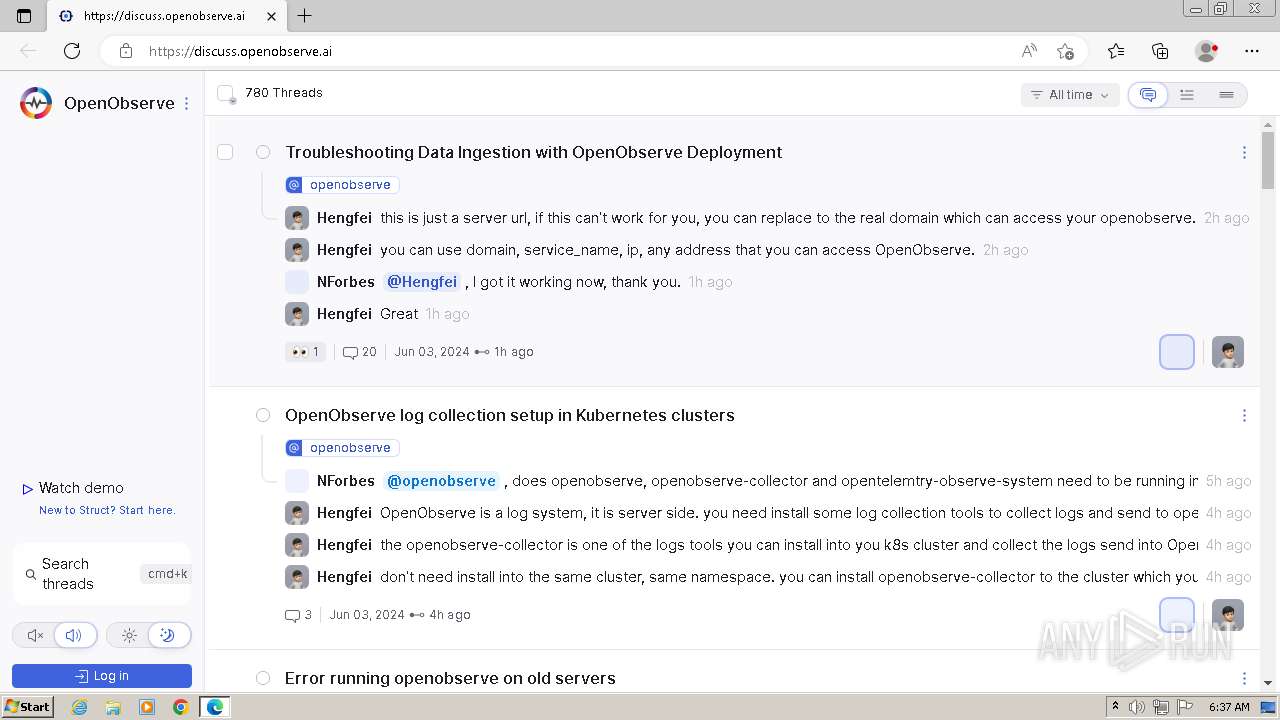Open a new browser tab
The height and width of the screenshot is (720, 1280).
[x=305, y=16]
